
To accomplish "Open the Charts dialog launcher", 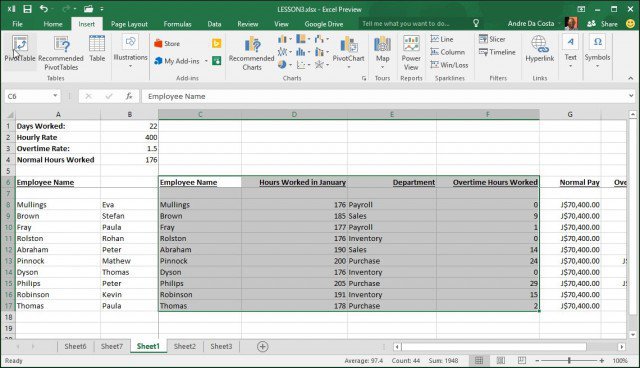I will click(364, 78).
